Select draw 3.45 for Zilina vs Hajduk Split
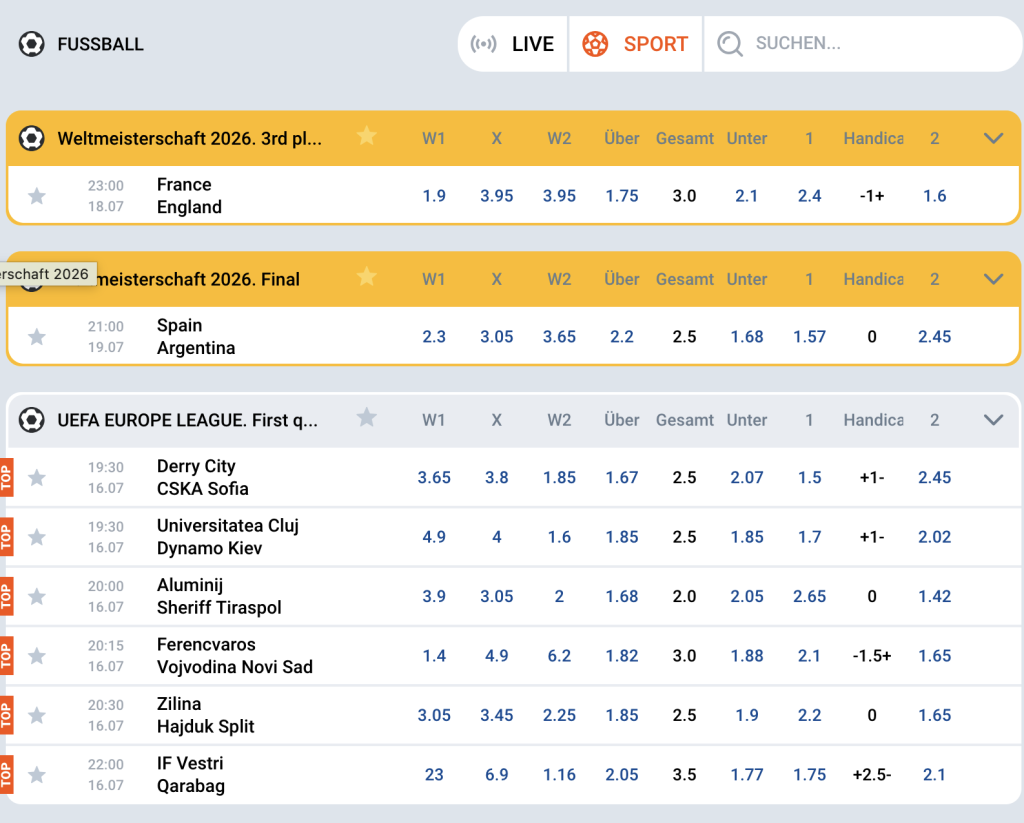 (x=496, y=715)
